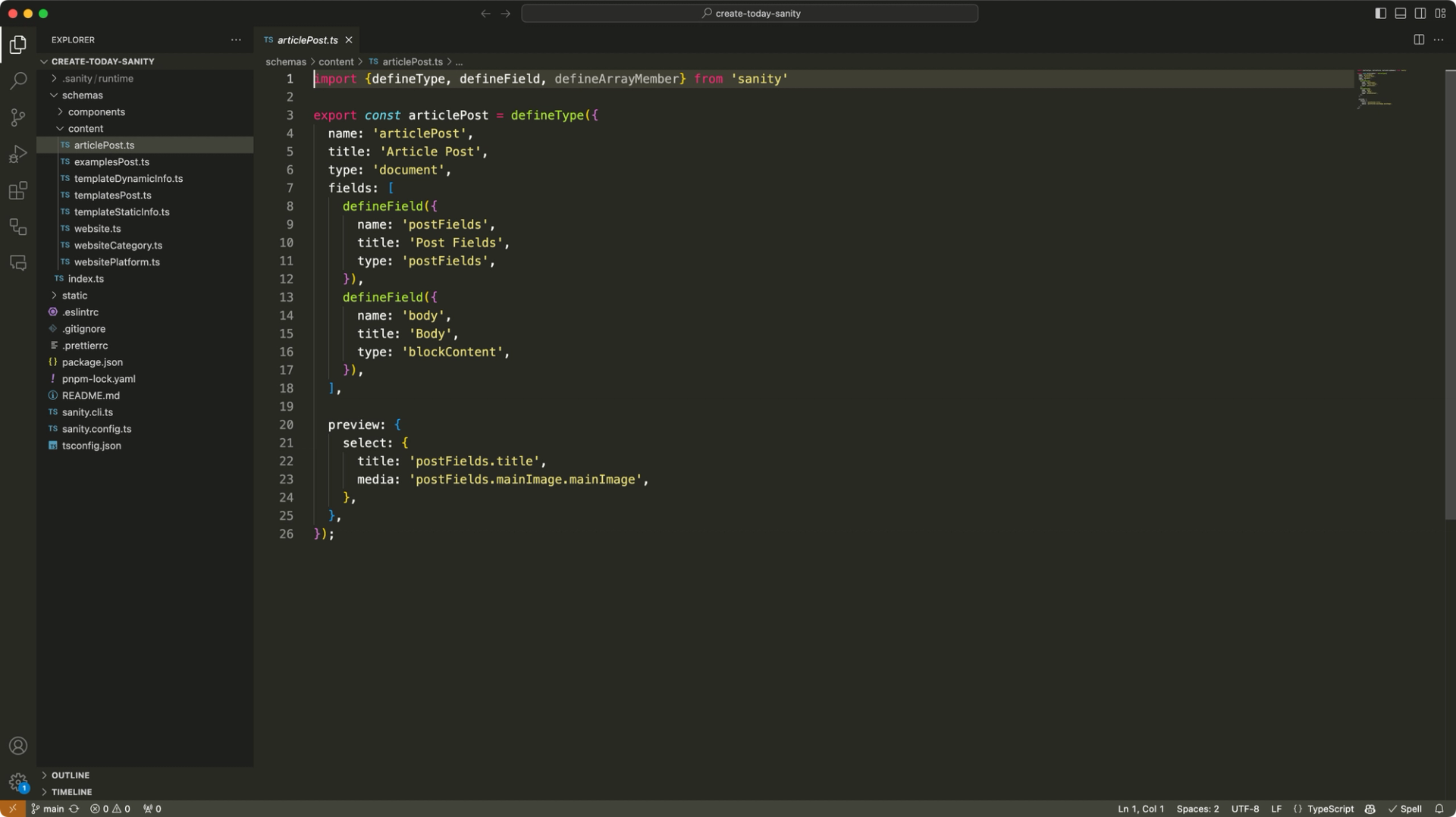
Task: Toggle the secondary side bar visibility
Action: tap(1420, 14)
